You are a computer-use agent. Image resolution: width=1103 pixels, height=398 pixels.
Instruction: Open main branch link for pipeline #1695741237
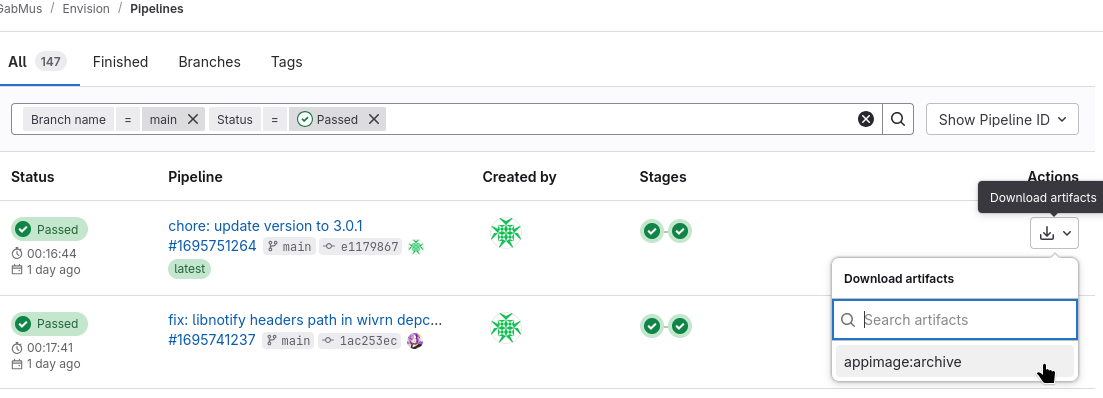pyautogui.click(x=295, y=341)
